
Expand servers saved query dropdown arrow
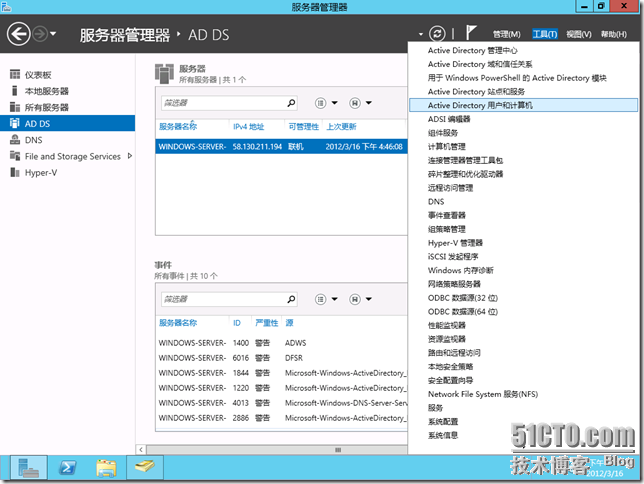click(369, 103)
